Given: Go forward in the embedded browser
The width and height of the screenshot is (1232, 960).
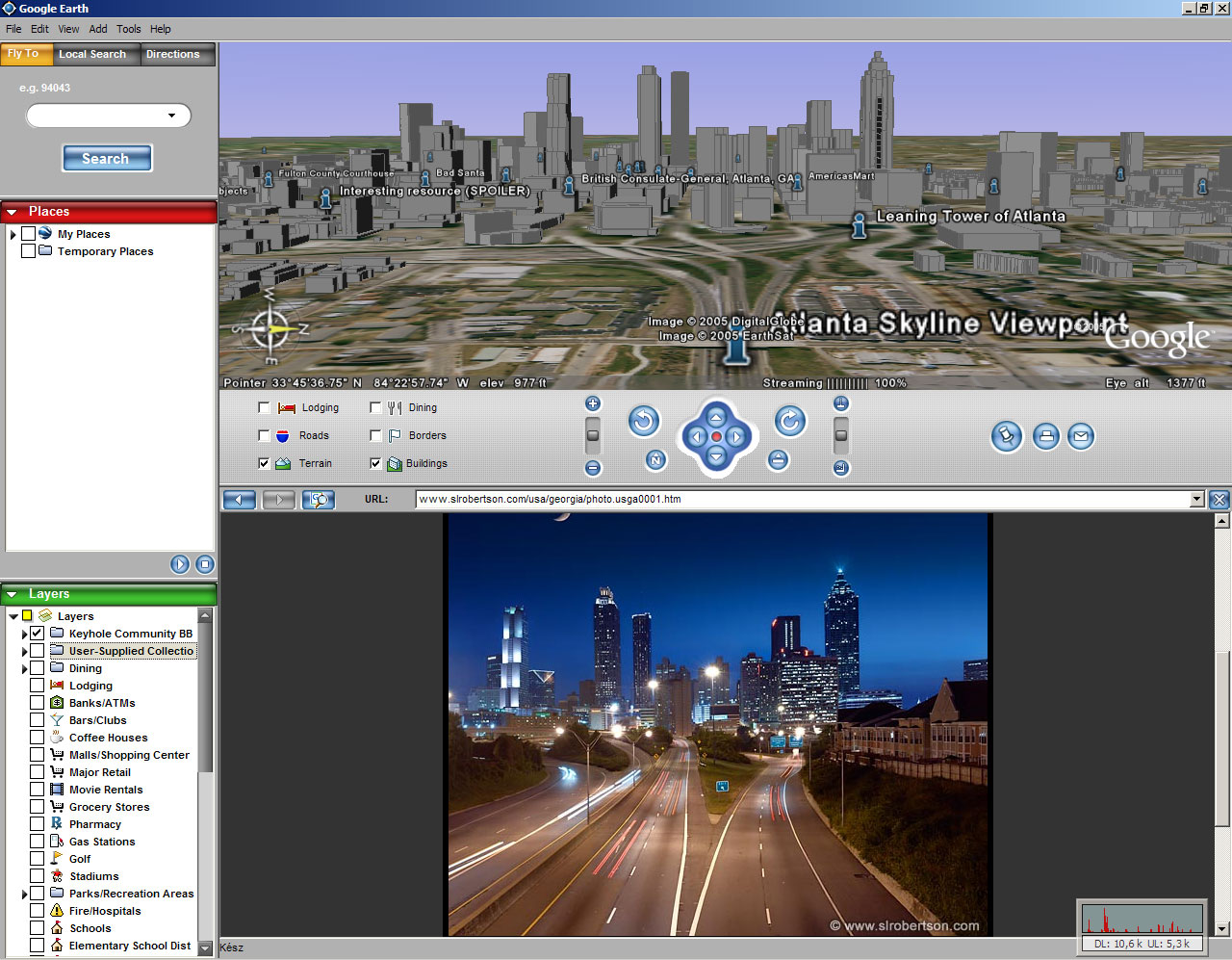Looking at the screenshot, I should coord(278,500).
